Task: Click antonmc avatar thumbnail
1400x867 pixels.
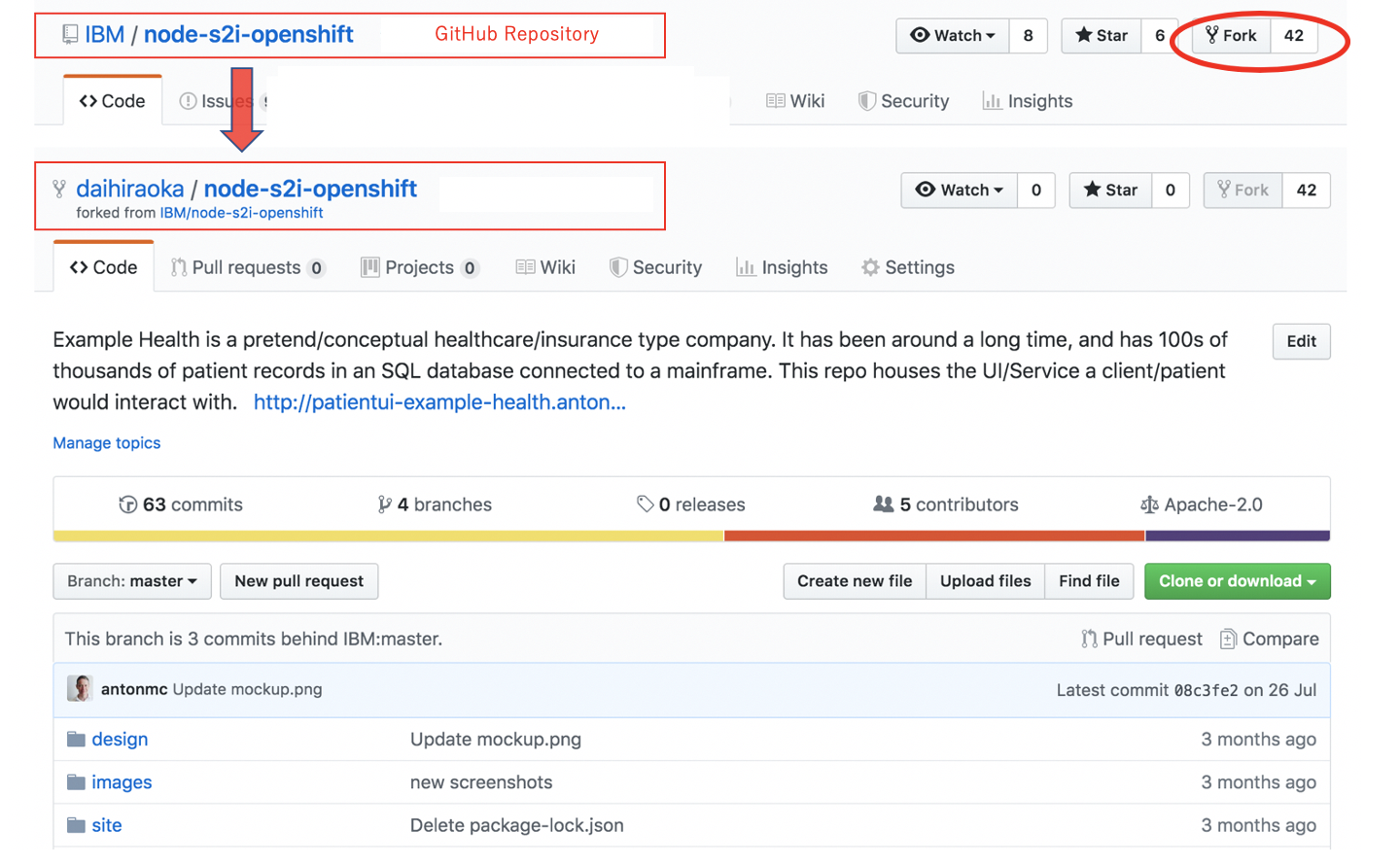Action: pos(80,688)
